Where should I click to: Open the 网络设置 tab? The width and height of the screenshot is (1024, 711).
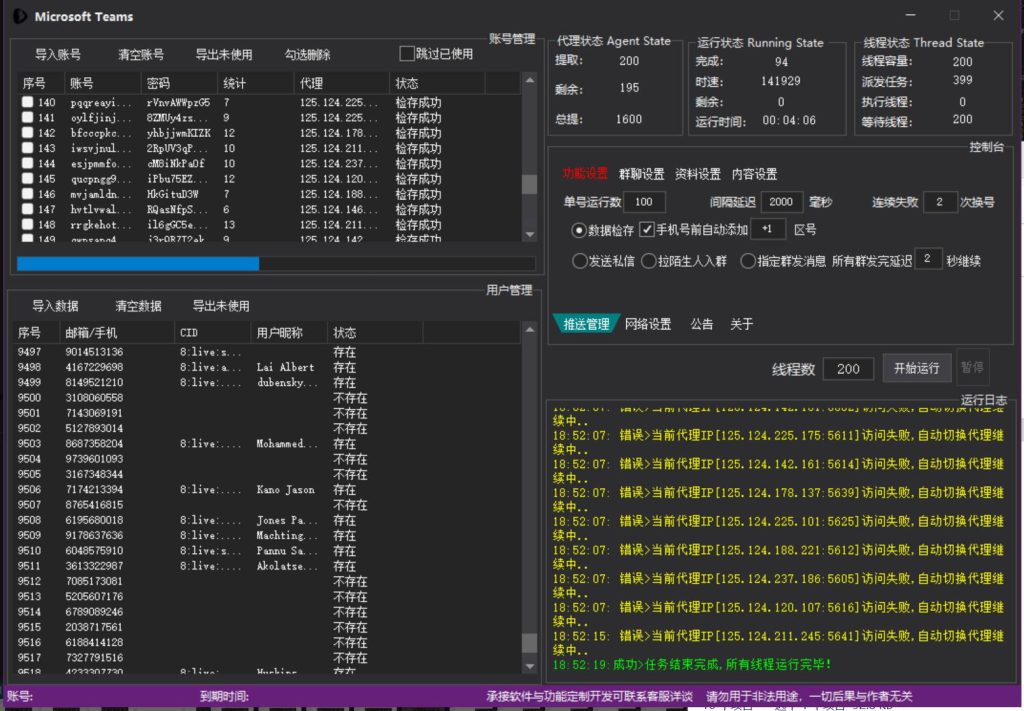click(647, 324)
